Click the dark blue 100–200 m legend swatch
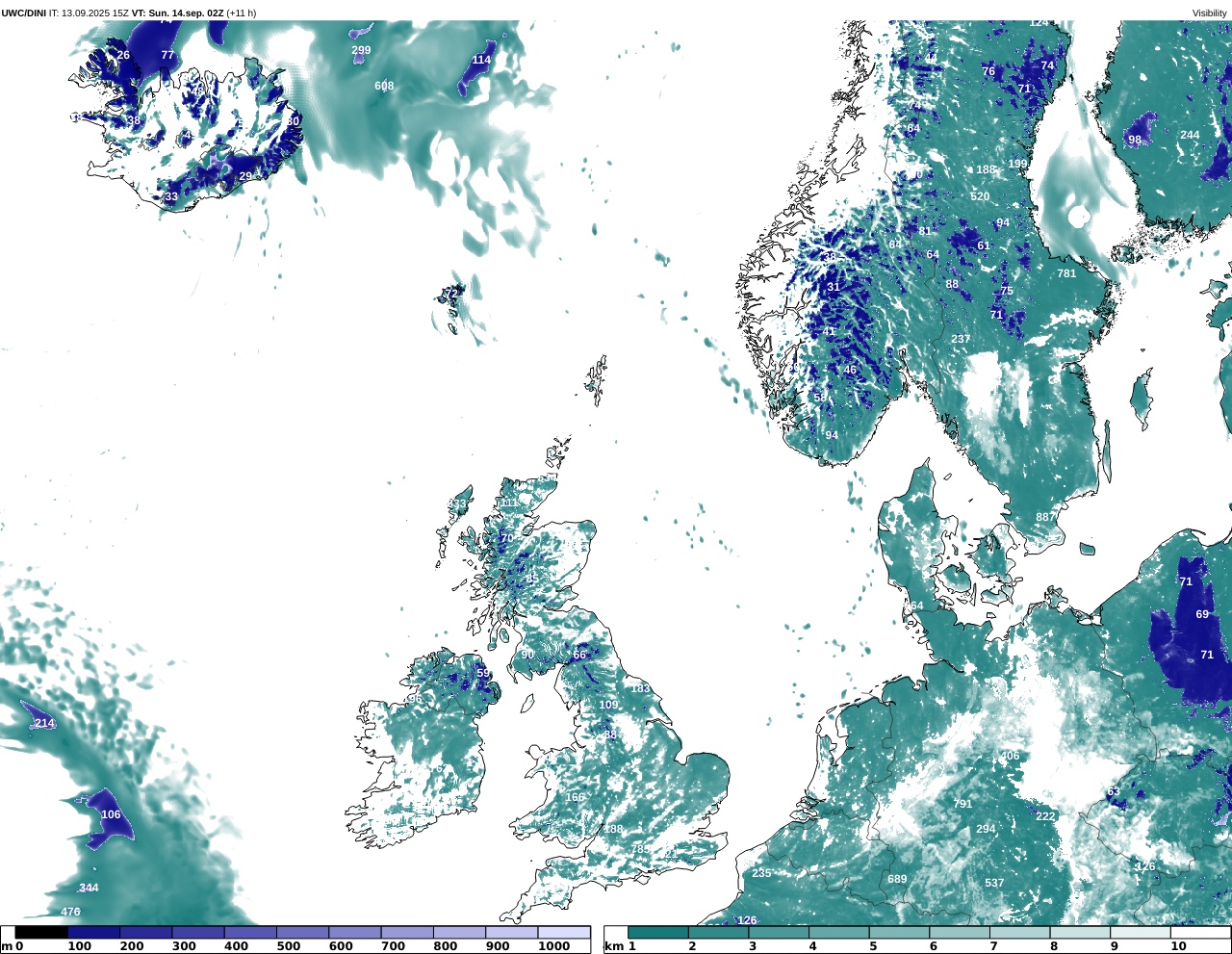 (x=93, y=932)
